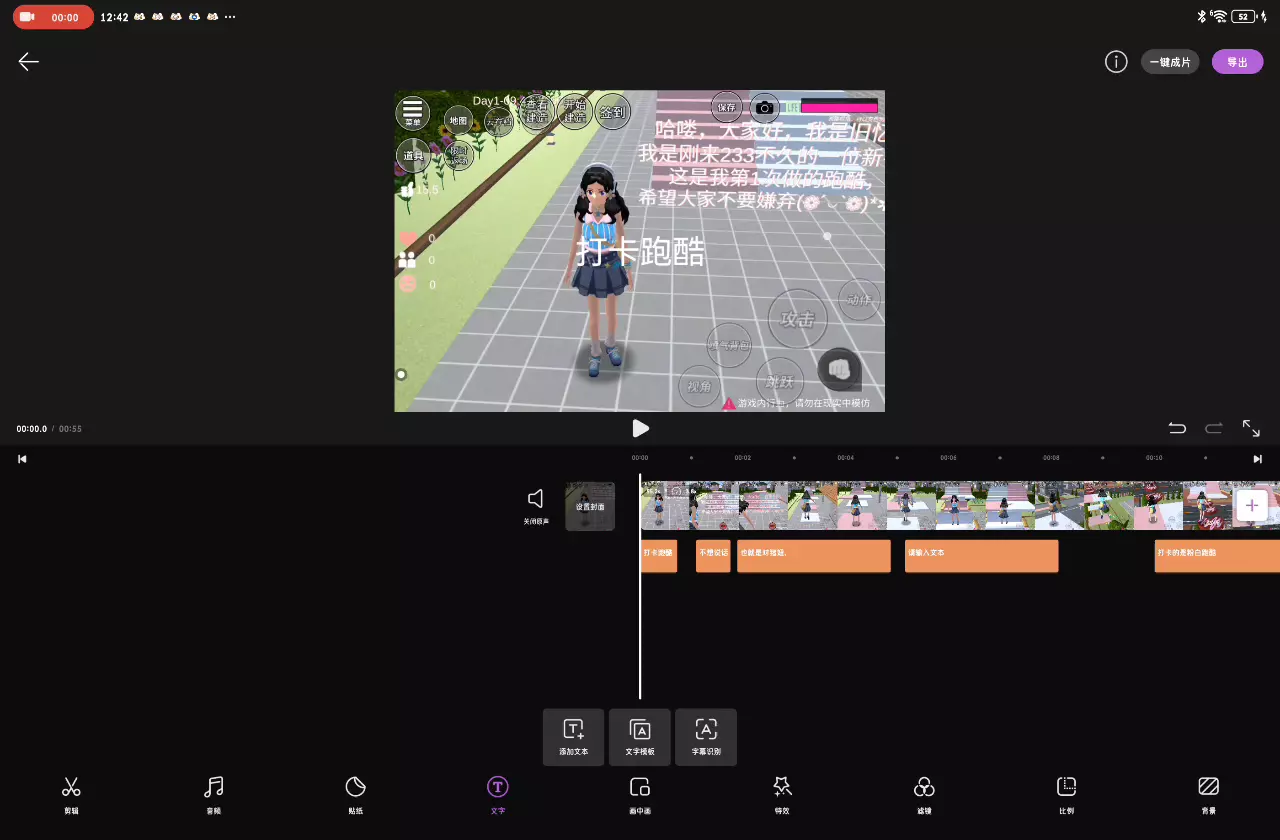Click the 设置封面 cover thumbnail
Screen dimensions: 1280x840
click(x=590, y=506)
